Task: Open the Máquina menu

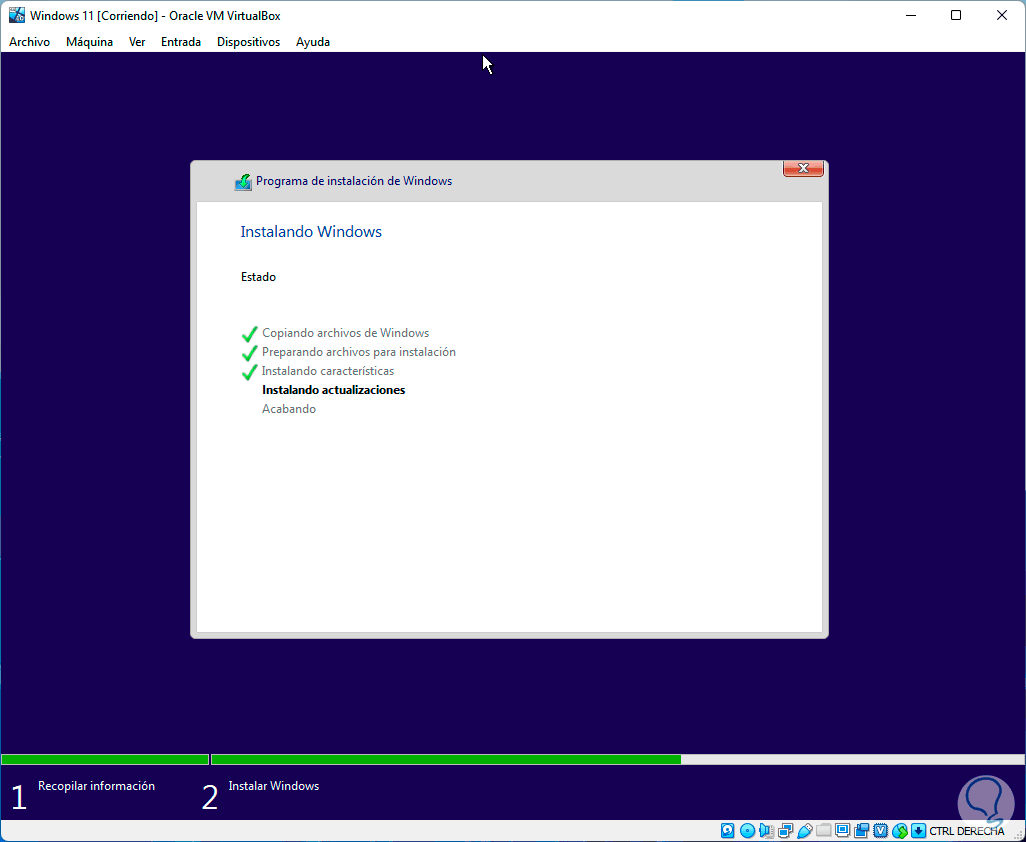Action: pyautogui.click(x=89, y=42)
